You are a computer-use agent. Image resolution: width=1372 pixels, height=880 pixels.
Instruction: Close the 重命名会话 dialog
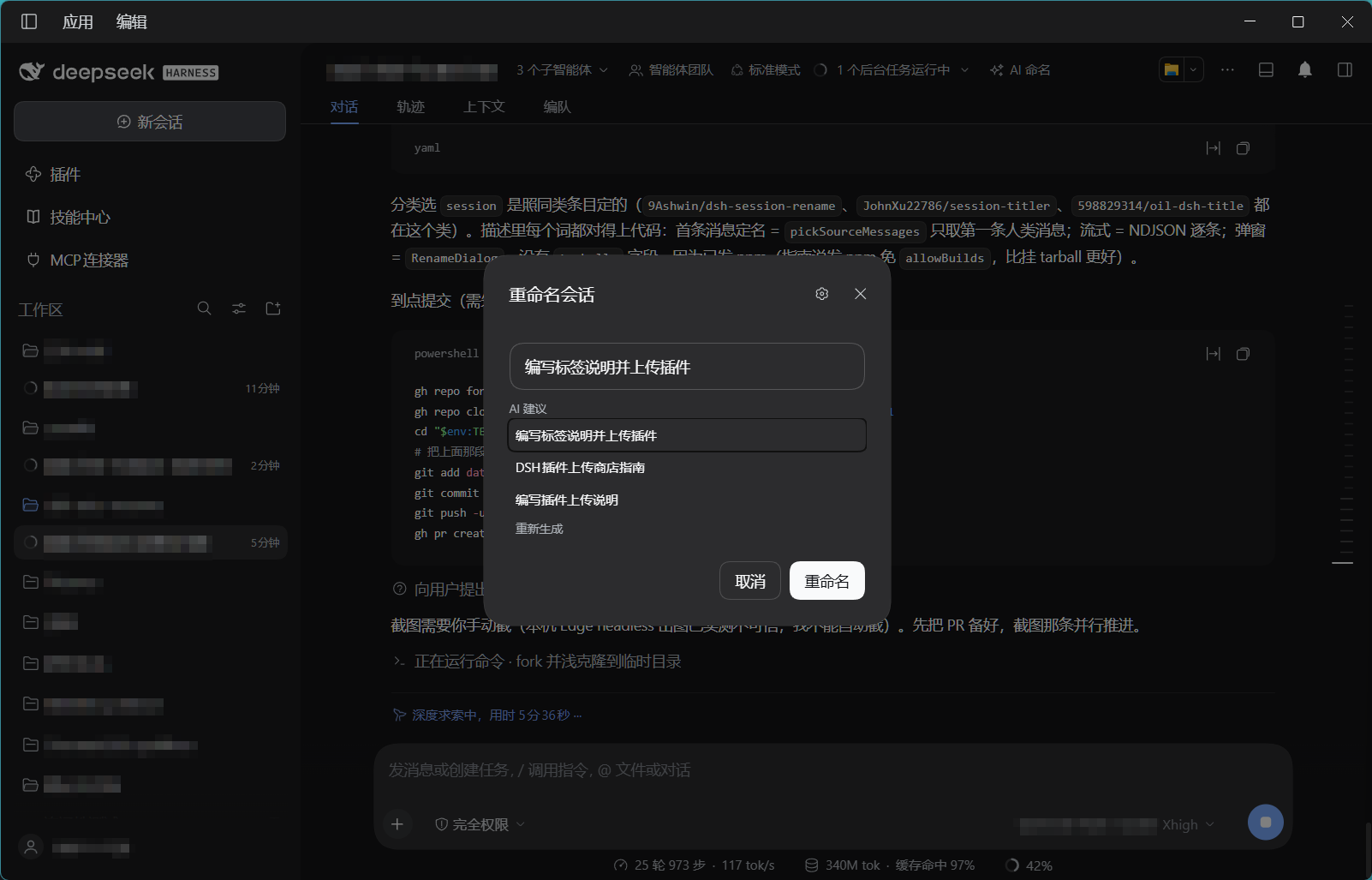860,294
